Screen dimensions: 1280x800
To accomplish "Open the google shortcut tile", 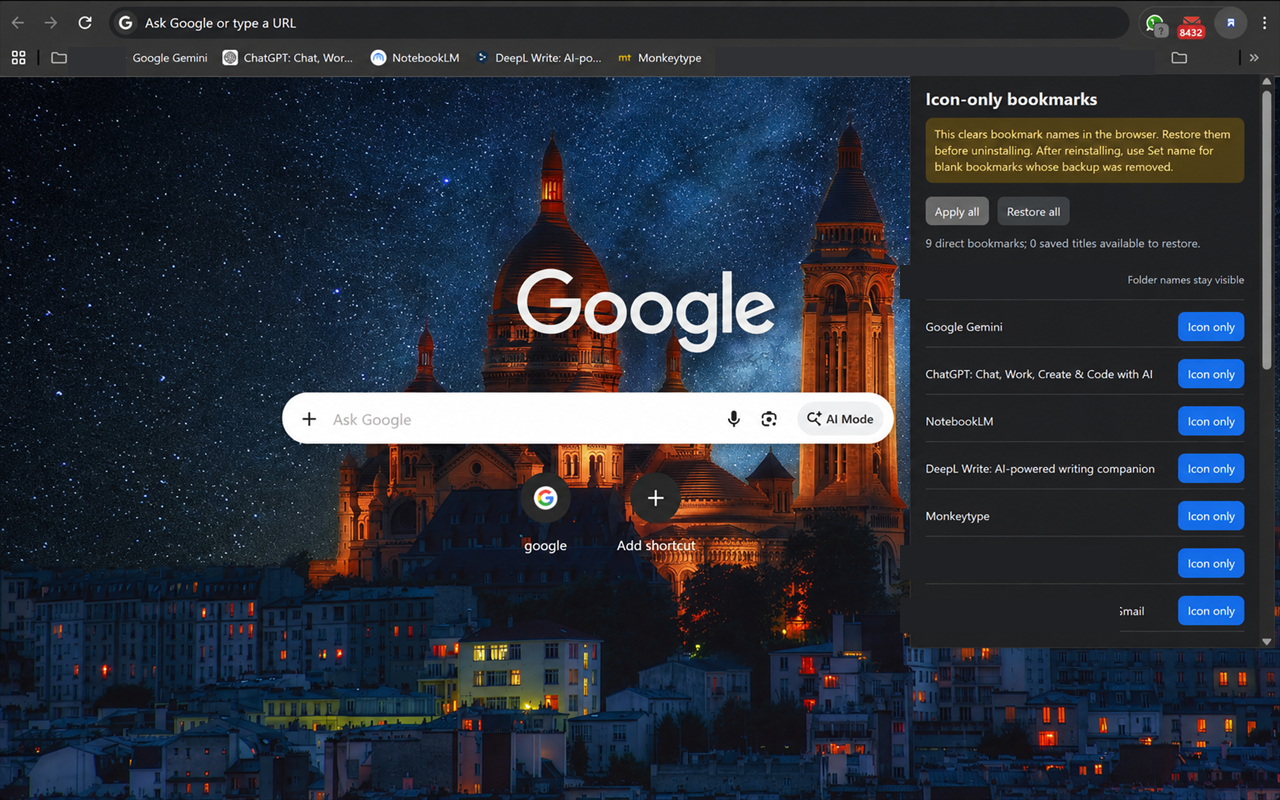I will (x=545, y=514).
